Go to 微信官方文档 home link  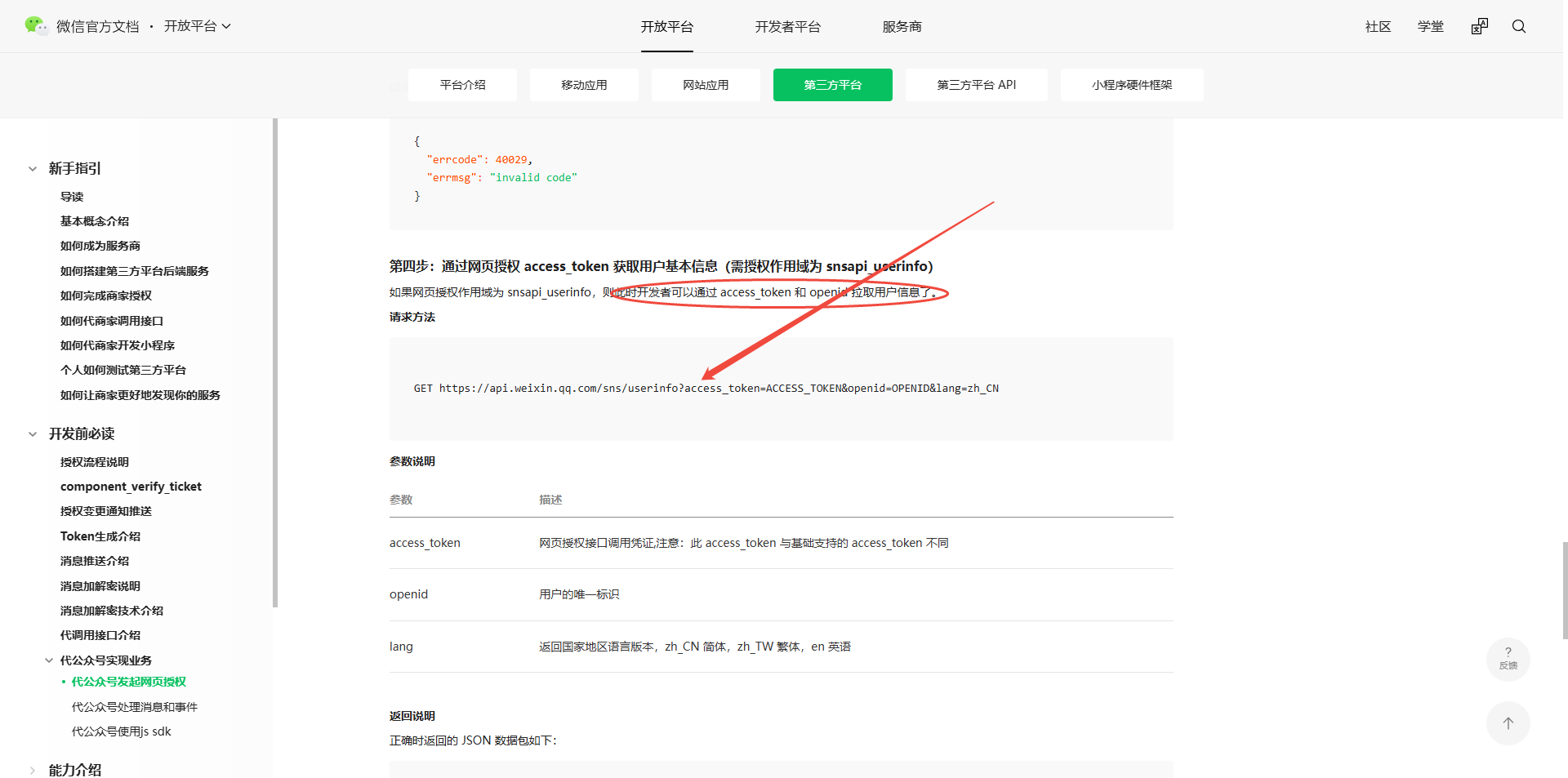(x=98, y=27)
